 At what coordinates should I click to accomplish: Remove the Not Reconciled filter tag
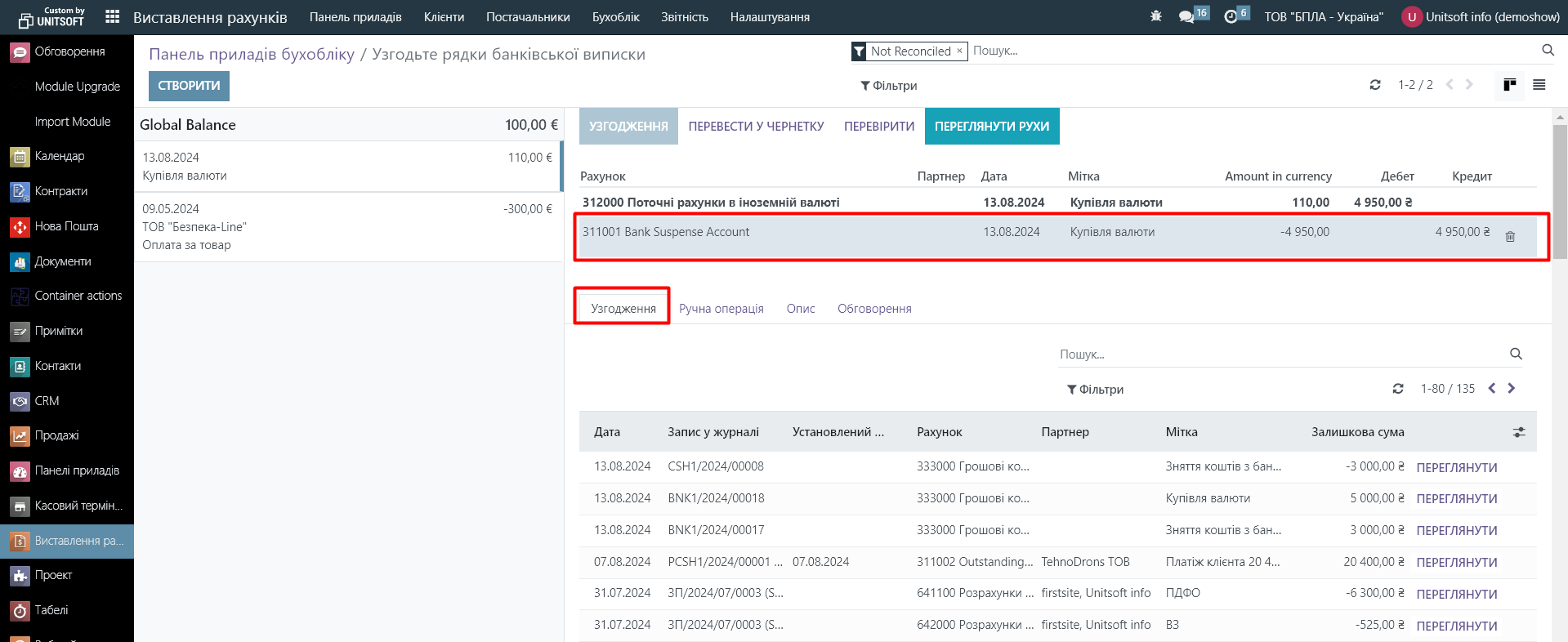tap(959, 51)
